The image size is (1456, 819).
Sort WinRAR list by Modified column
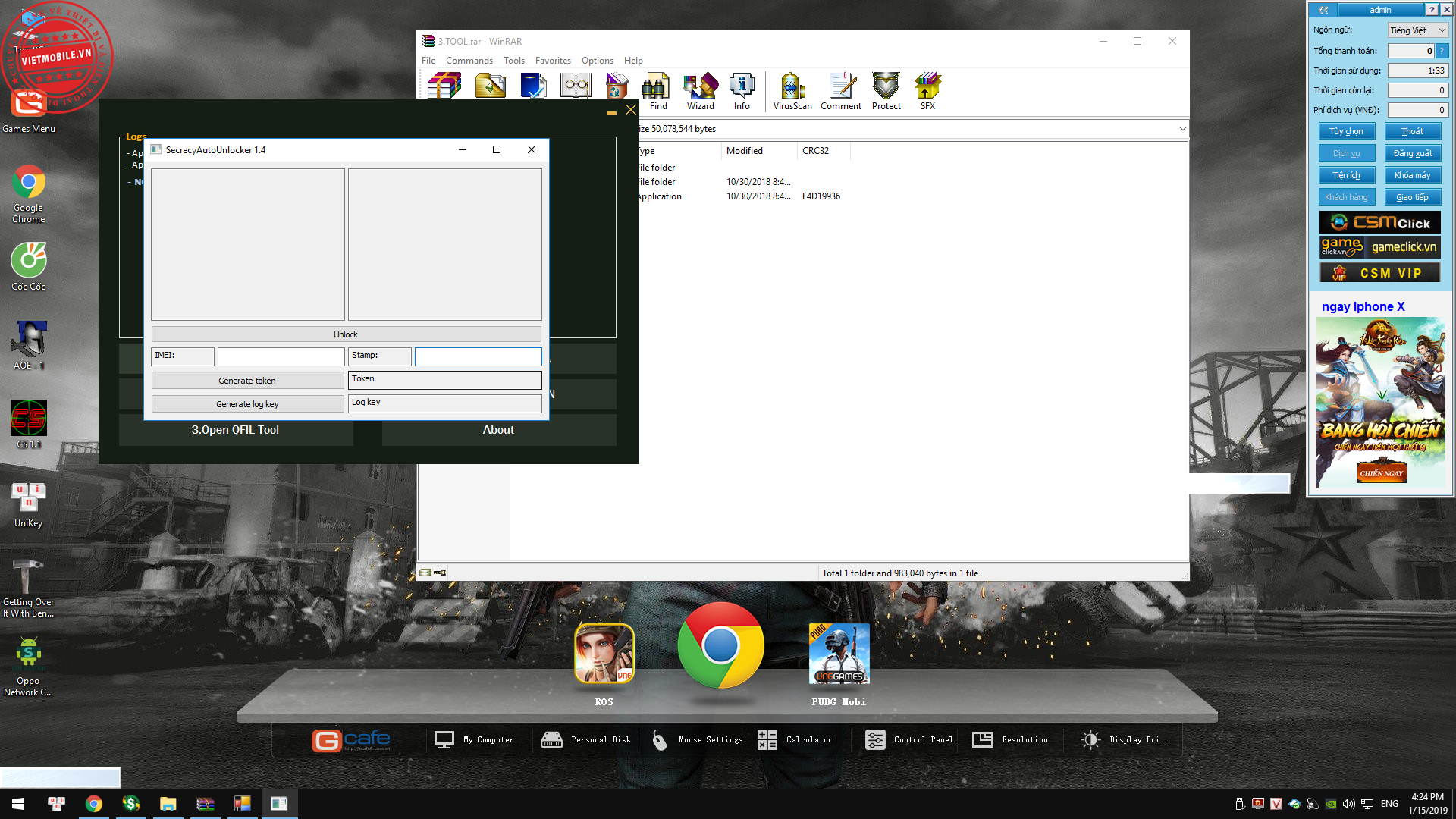pyautogui.click(x=759, y=151)
